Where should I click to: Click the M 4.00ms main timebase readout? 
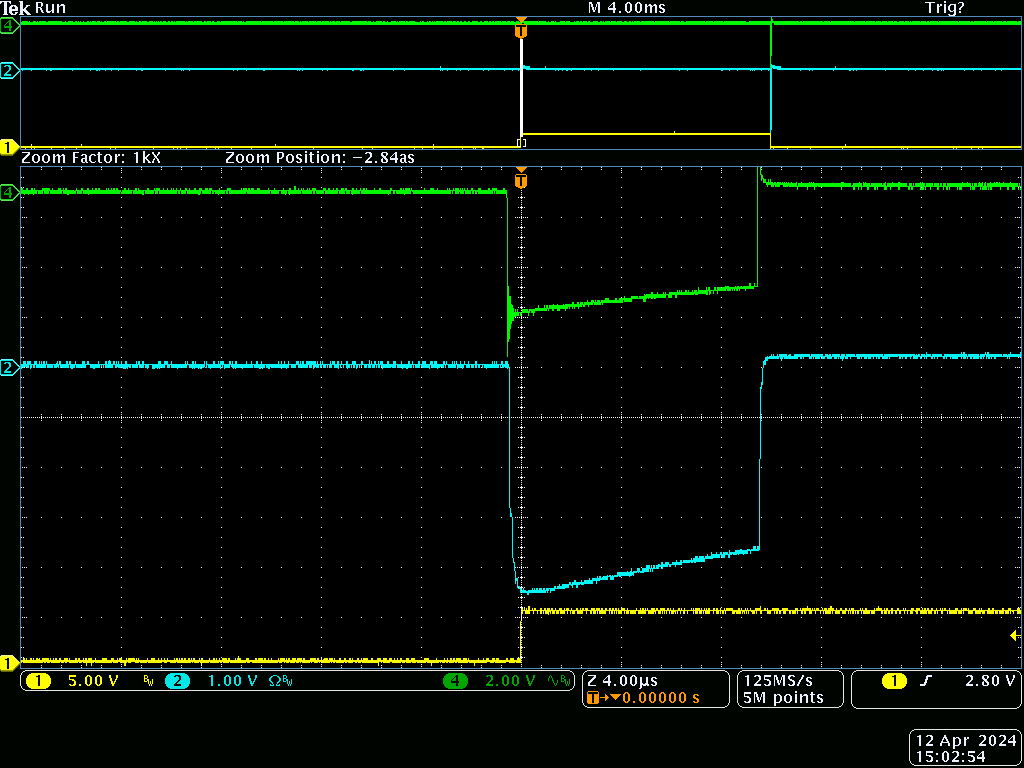coord(626,8)
